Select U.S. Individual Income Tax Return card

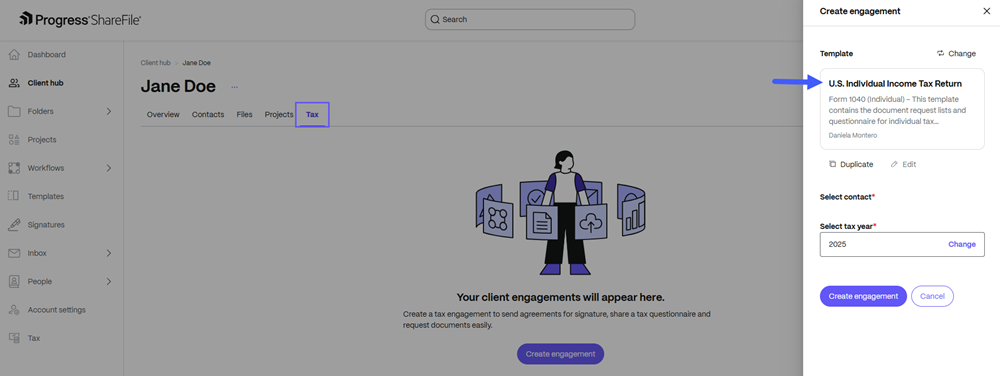click(x=902, y=109)
